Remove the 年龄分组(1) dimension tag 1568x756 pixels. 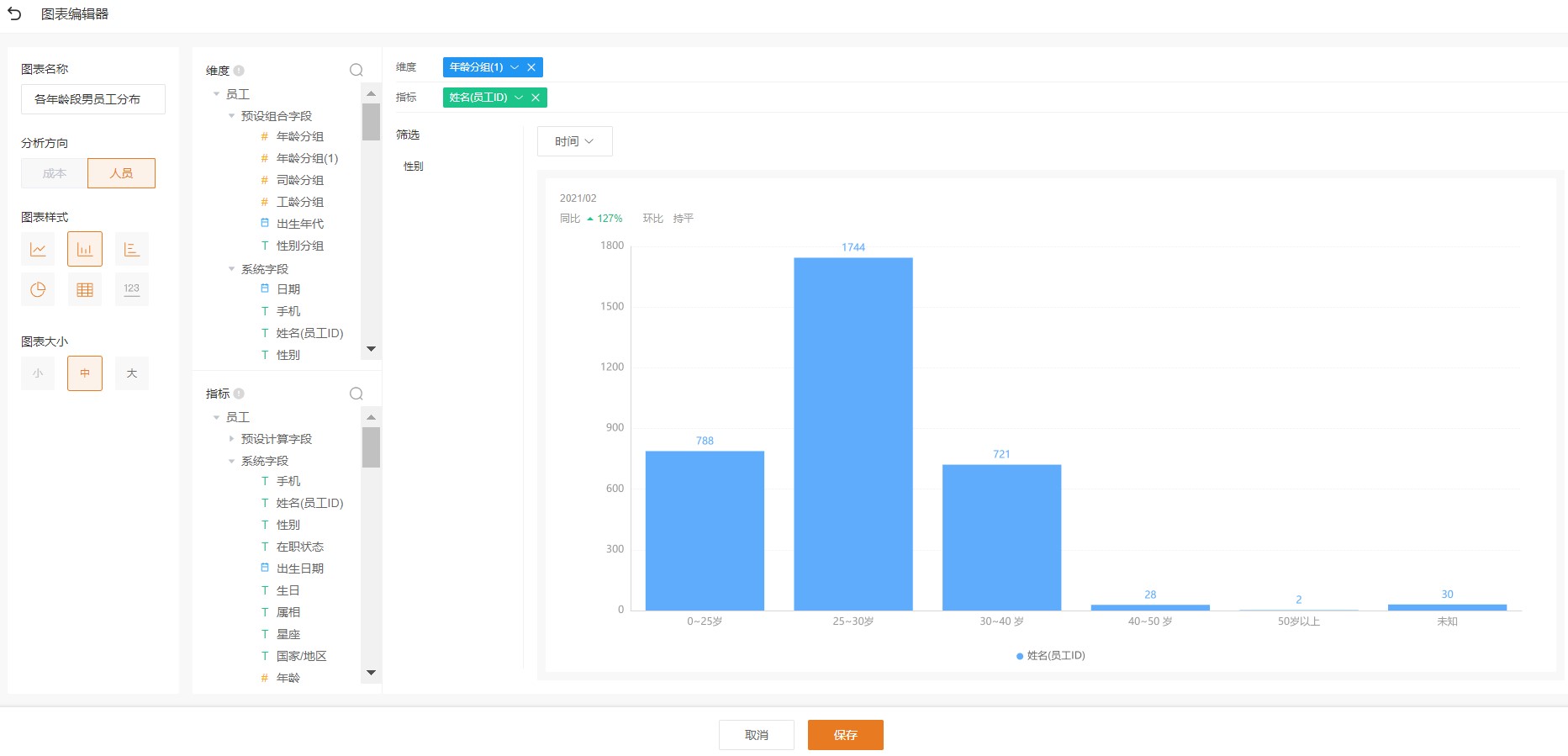pyautogui.click(x=531, y=67)
